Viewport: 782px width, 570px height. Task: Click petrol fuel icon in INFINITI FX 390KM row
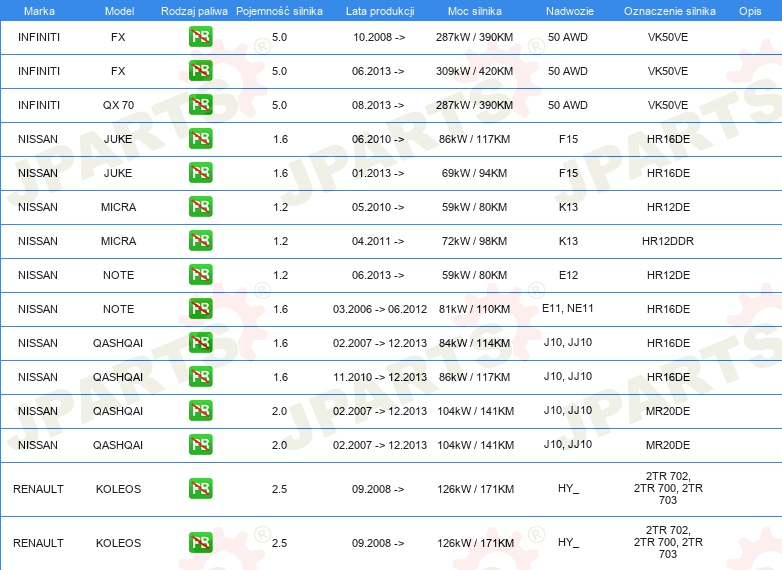click(200, 37)
